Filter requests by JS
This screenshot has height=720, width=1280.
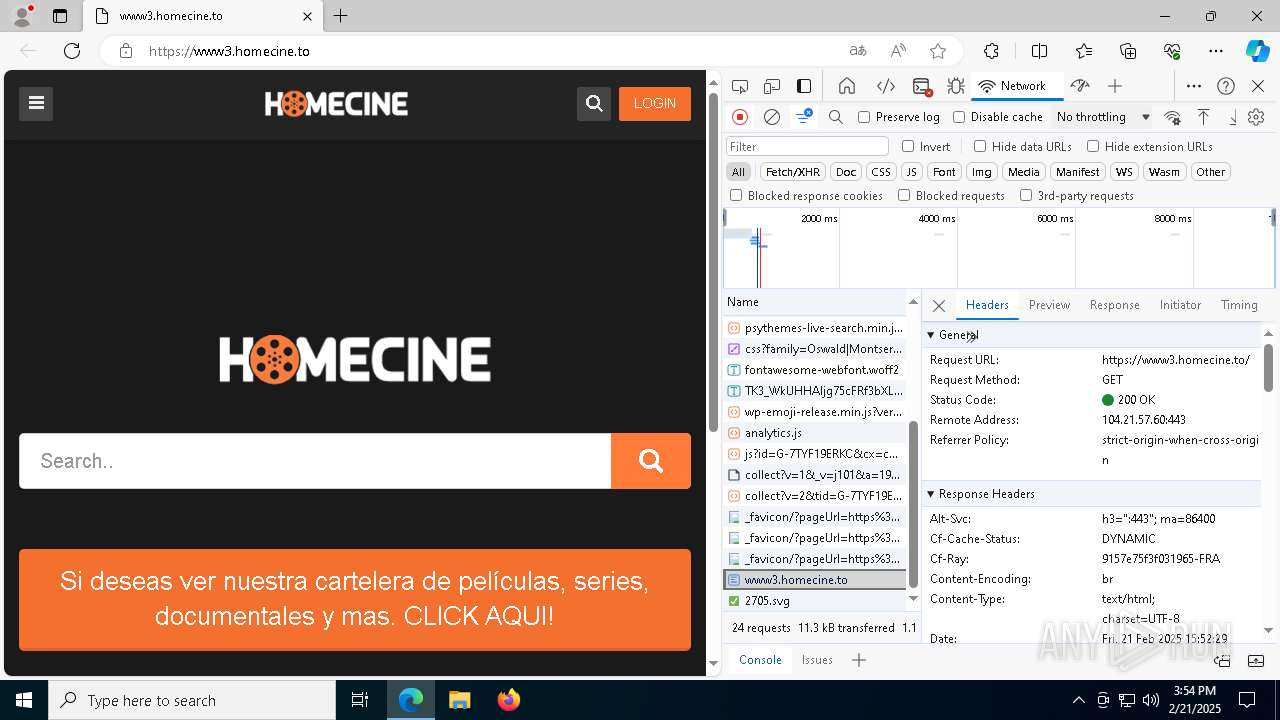pos(911,172)
